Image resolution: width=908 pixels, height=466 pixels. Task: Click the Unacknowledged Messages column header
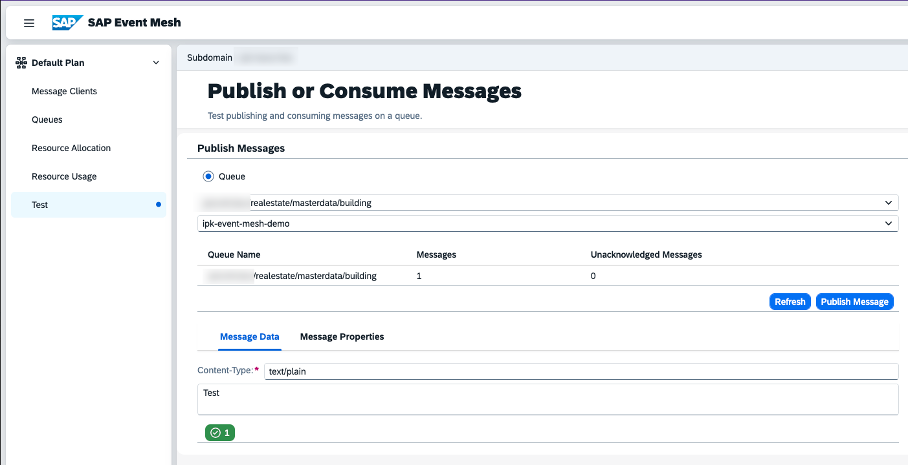pos(646,255)
